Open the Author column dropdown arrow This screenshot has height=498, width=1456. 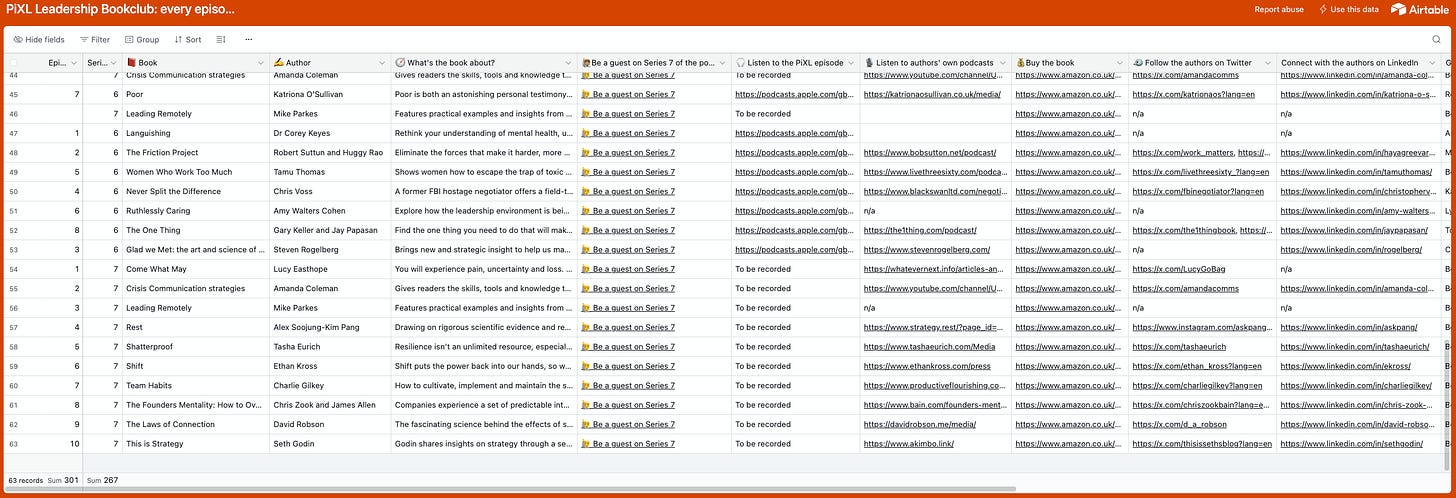tap(381, 62)
